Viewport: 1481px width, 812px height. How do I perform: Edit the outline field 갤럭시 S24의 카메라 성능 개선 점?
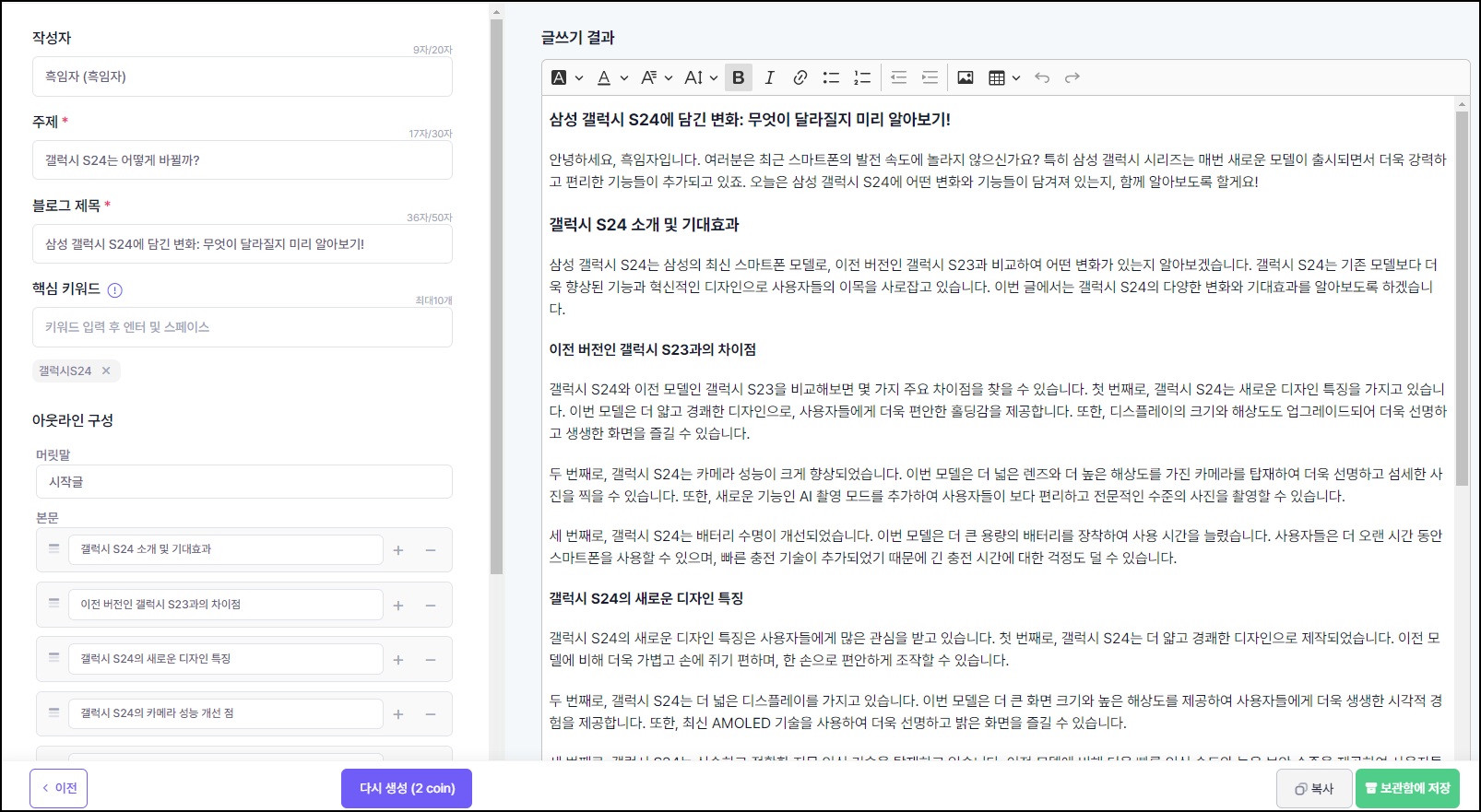[x=226, y=713]
